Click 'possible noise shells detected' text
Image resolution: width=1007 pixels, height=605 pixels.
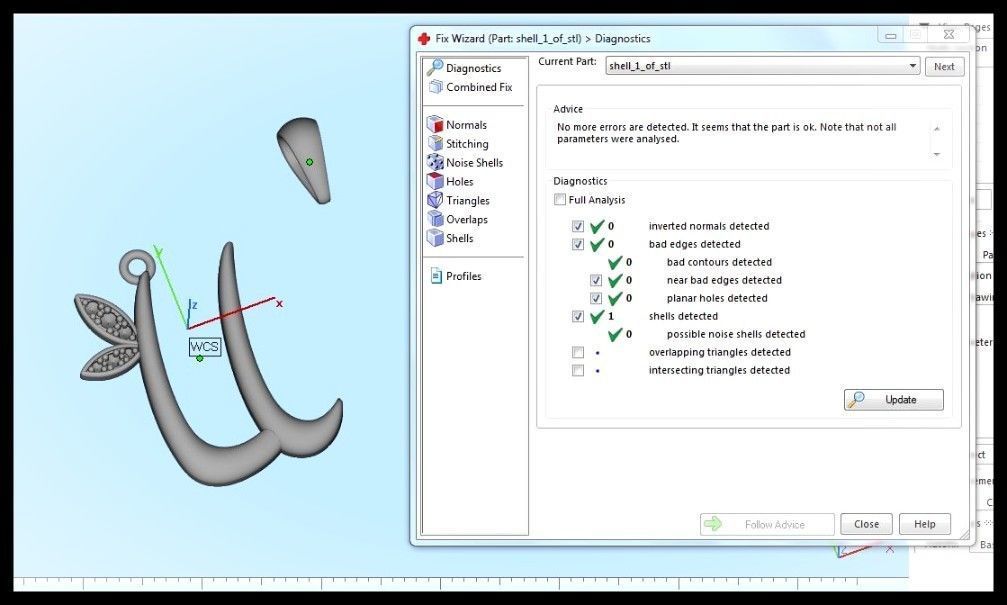point(736,334)
